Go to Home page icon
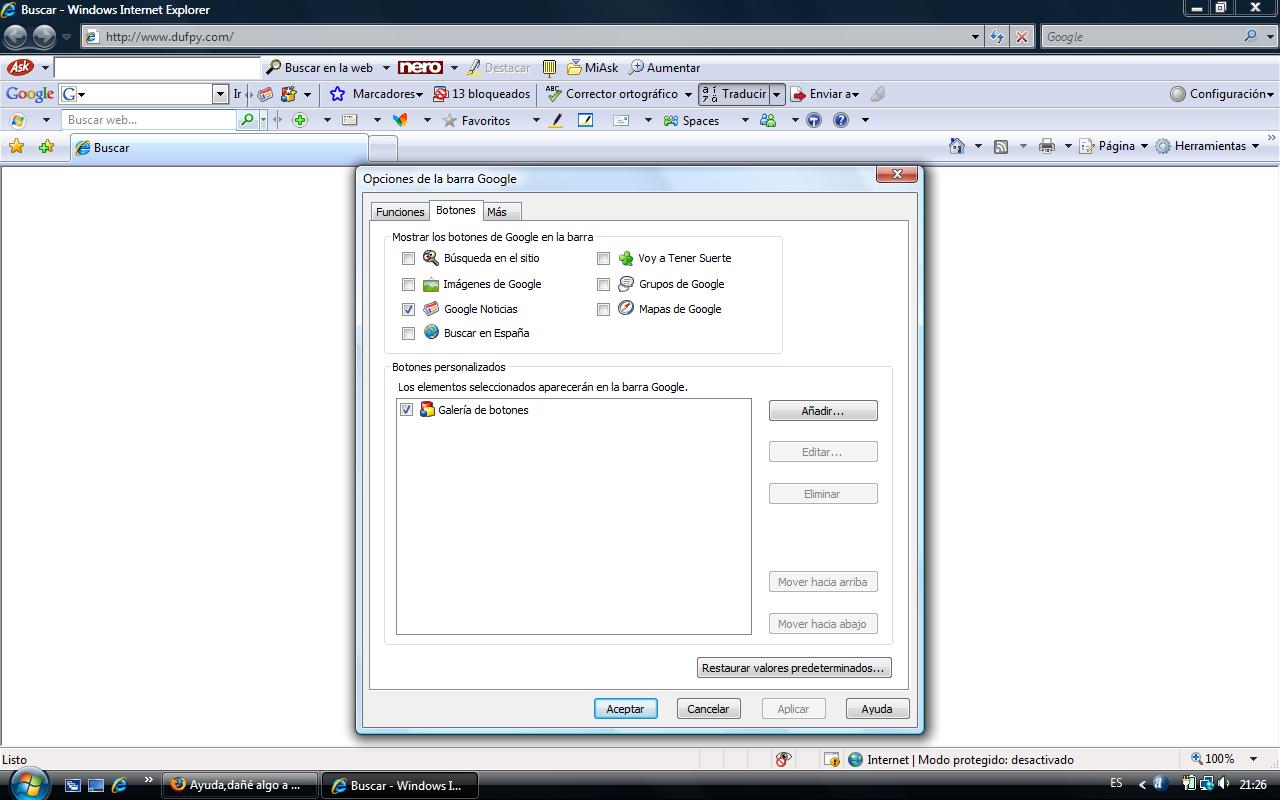Viewport: 1280px width, 800px height. point(957,146)
